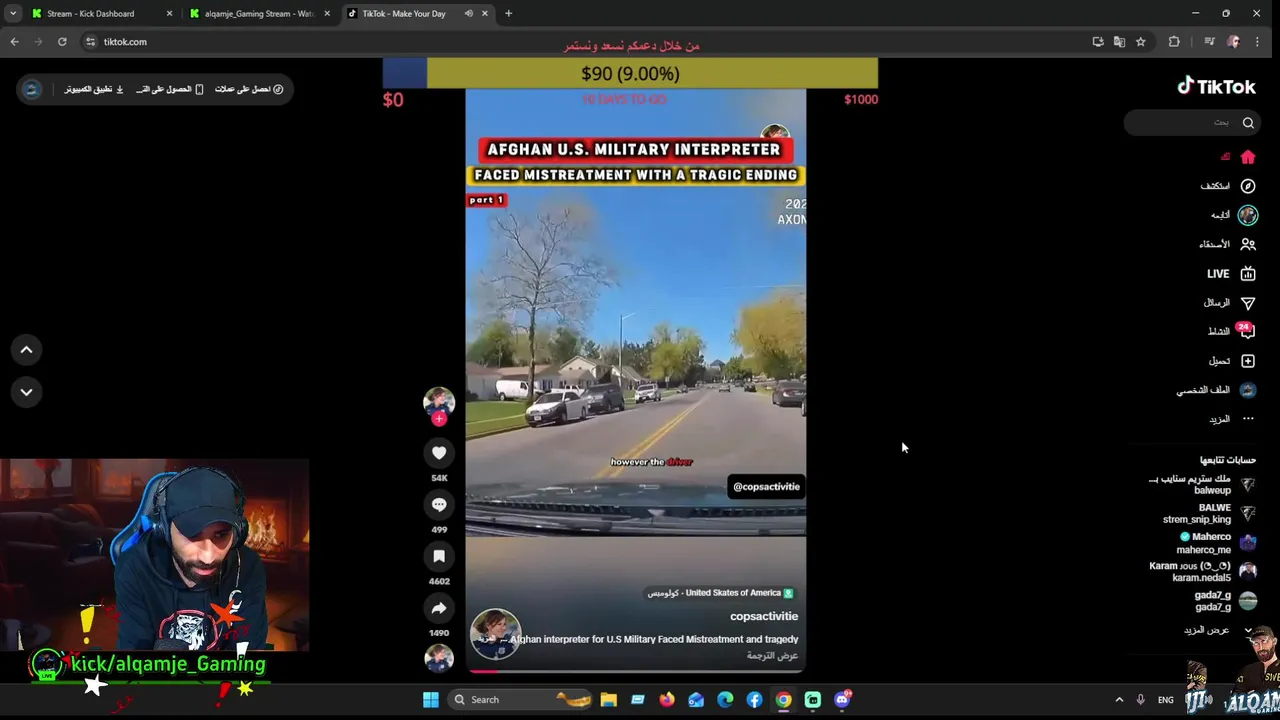
Task: Go to next video with down arrow
Action: (x=26, y=392)
